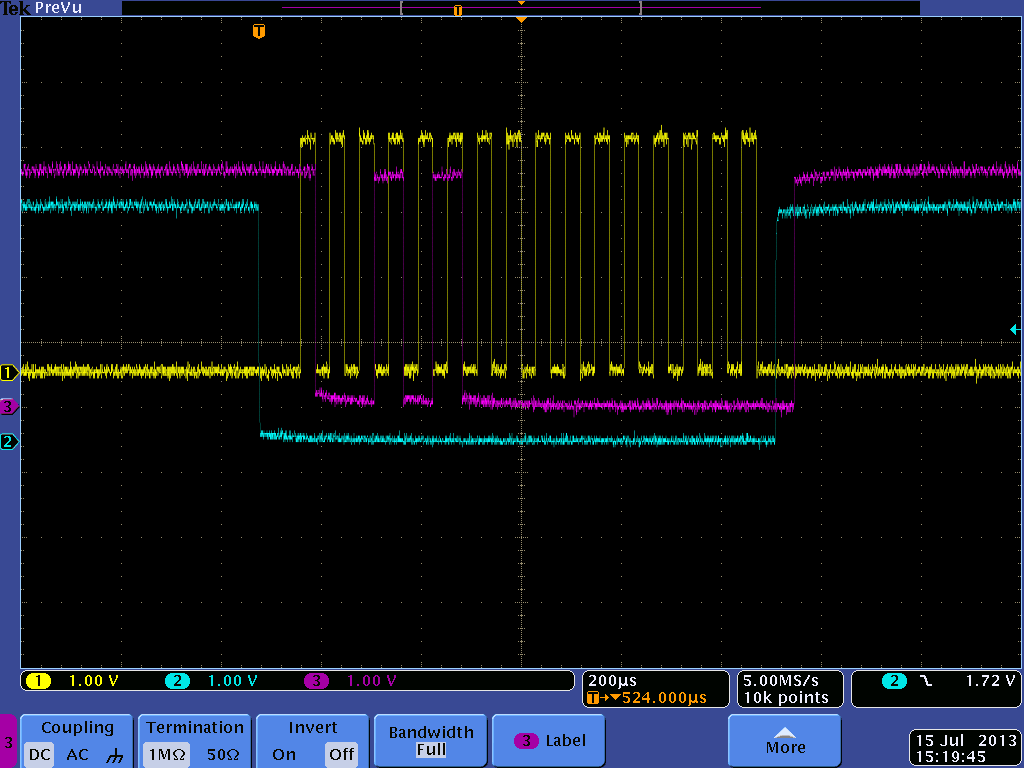Select AC coupling
Screen dimensions: 1024x768
tap(76, 757)
